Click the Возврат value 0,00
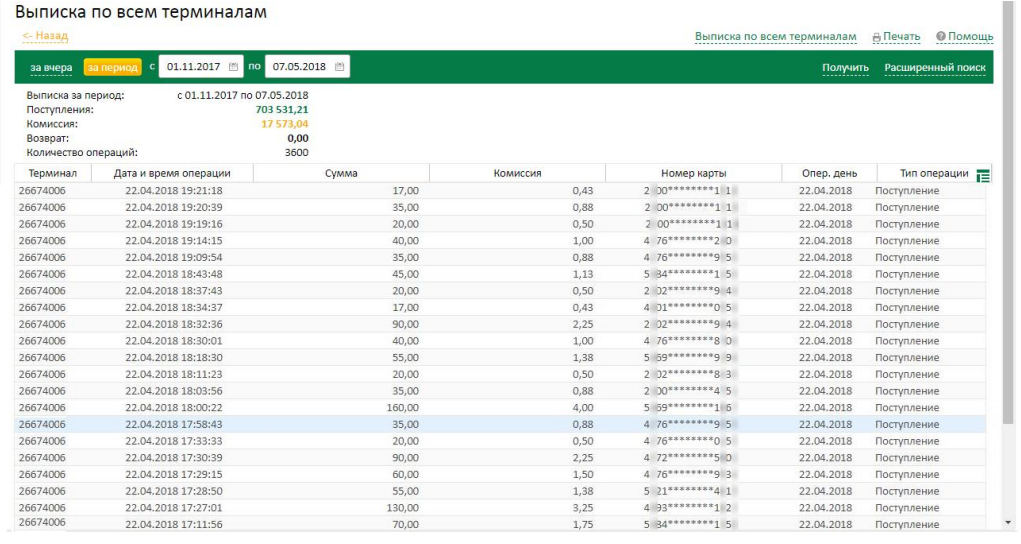This screenshot has height=544, width=1021. [x=298, y=138]
